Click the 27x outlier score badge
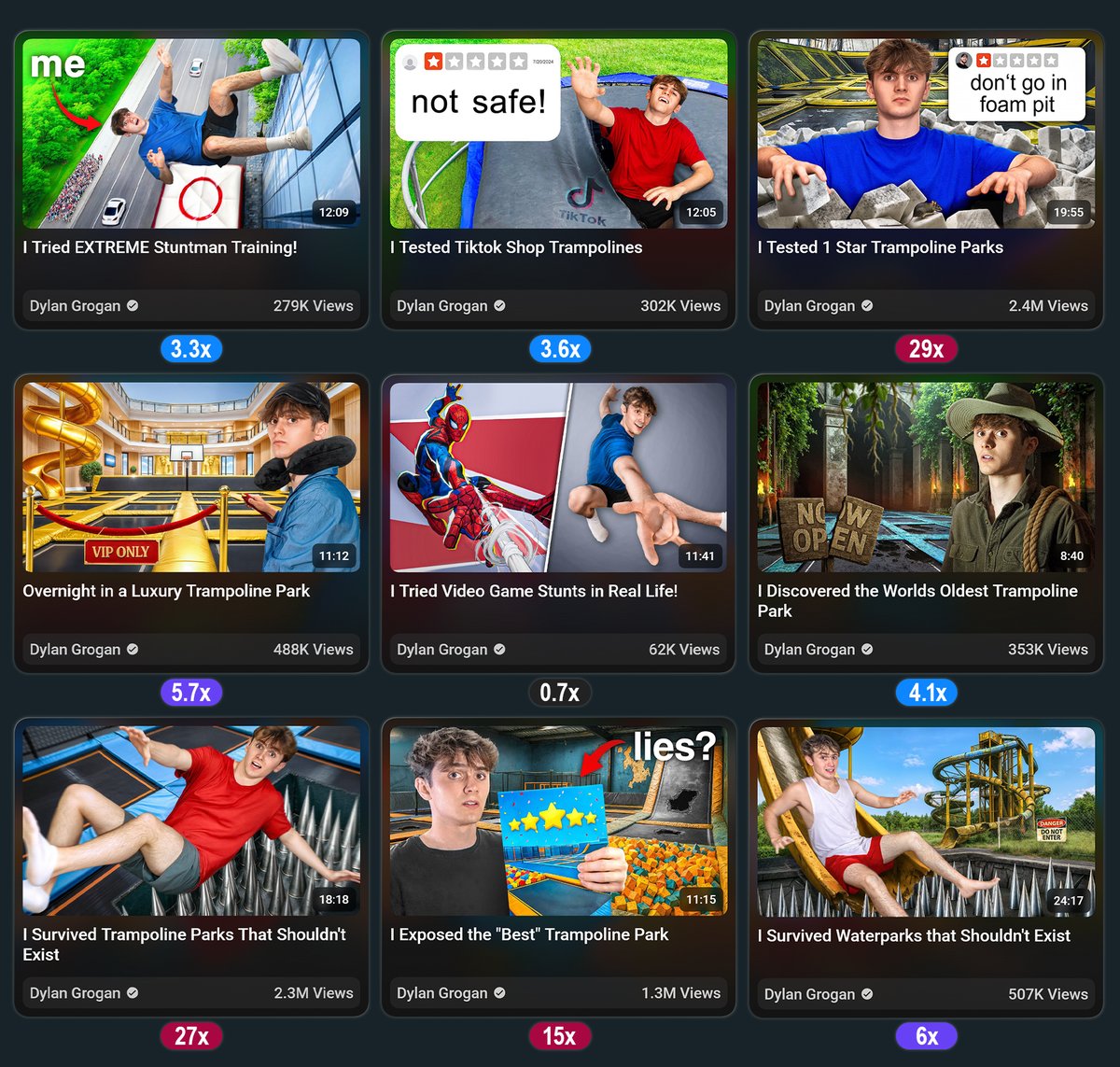 tap(191, 1036)
